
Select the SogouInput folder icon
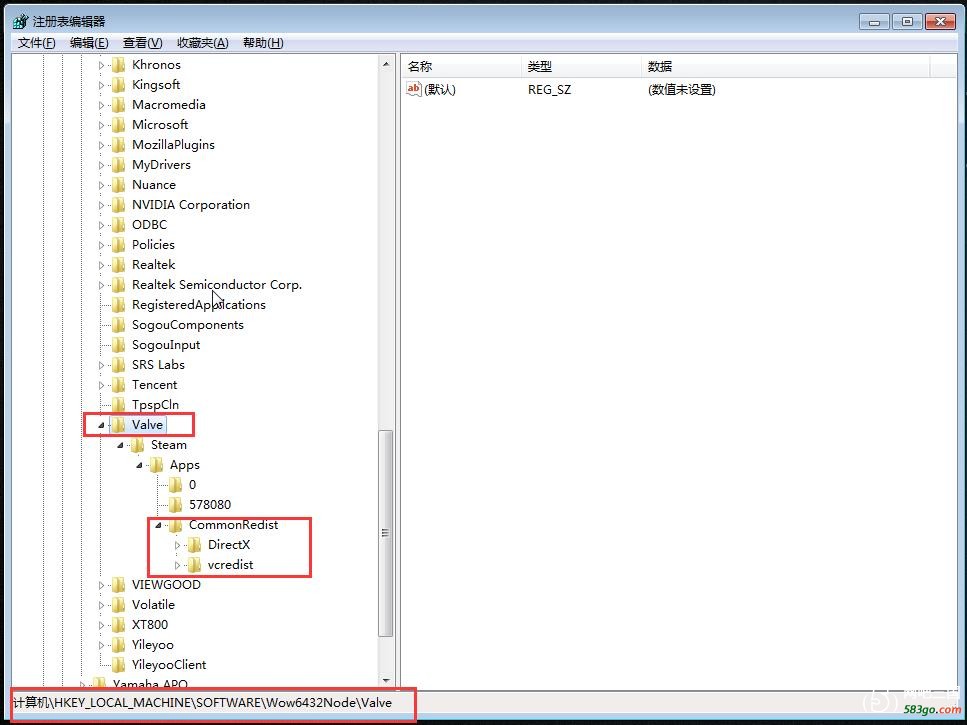pyautogui.click(x=118, y=345)
